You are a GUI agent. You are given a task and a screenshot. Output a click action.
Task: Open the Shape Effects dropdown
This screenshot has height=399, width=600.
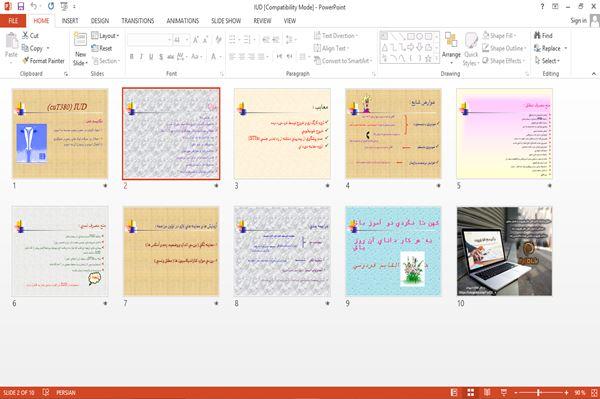[x=504, y=61]
